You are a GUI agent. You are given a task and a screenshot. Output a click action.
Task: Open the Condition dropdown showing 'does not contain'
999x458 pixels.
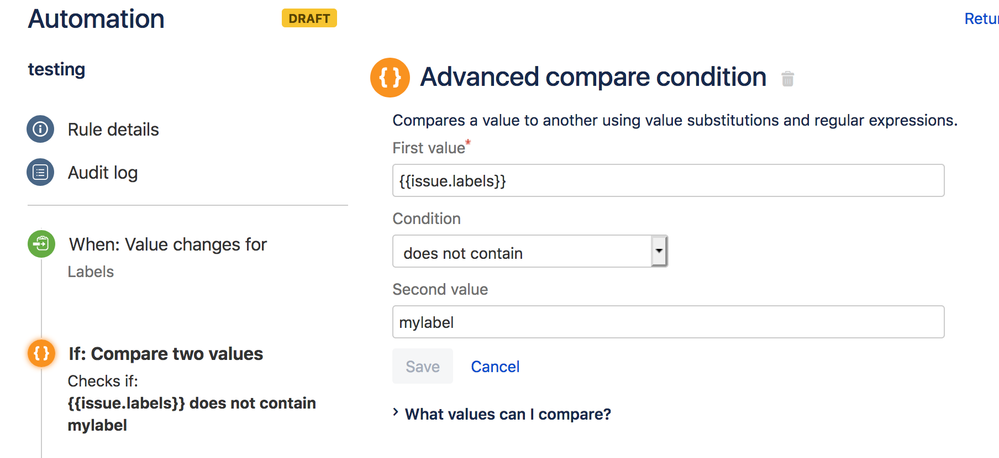tap(529, 253)
